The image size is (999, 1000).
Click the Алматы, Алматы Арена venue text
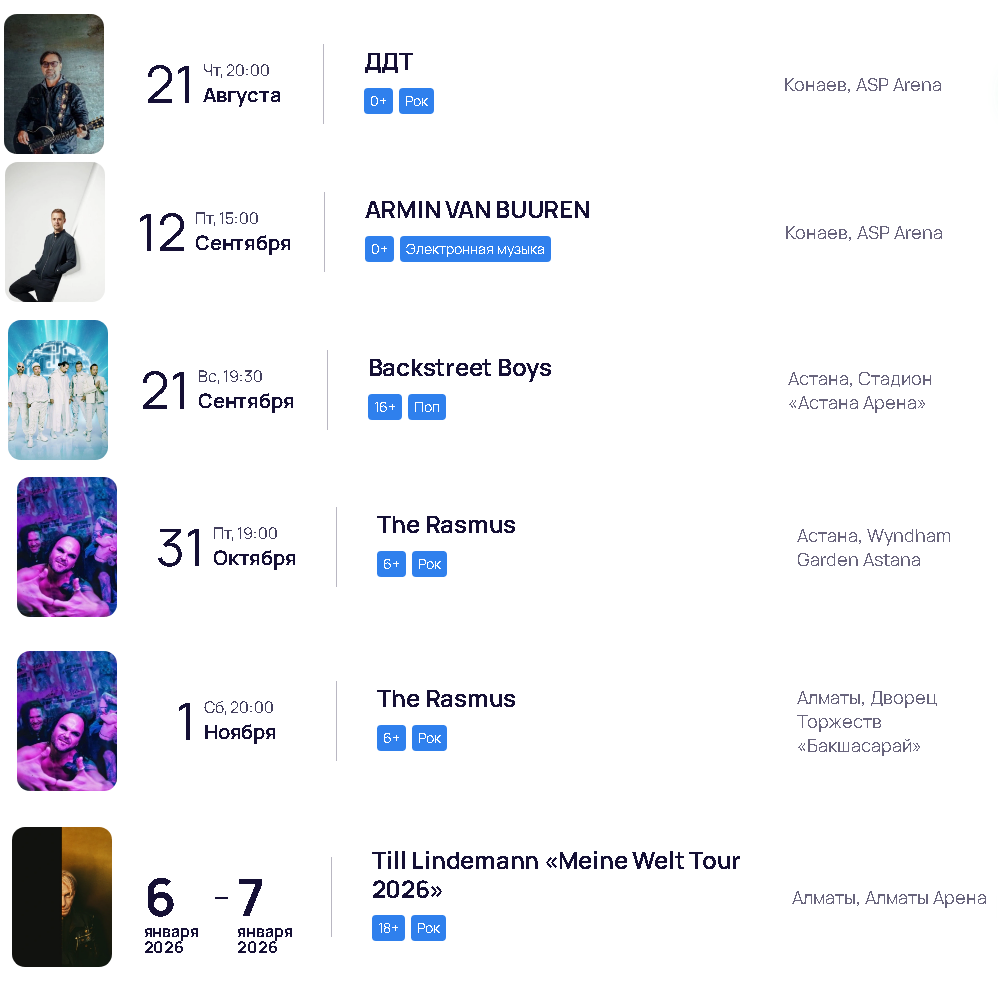[x=889, y=898]
